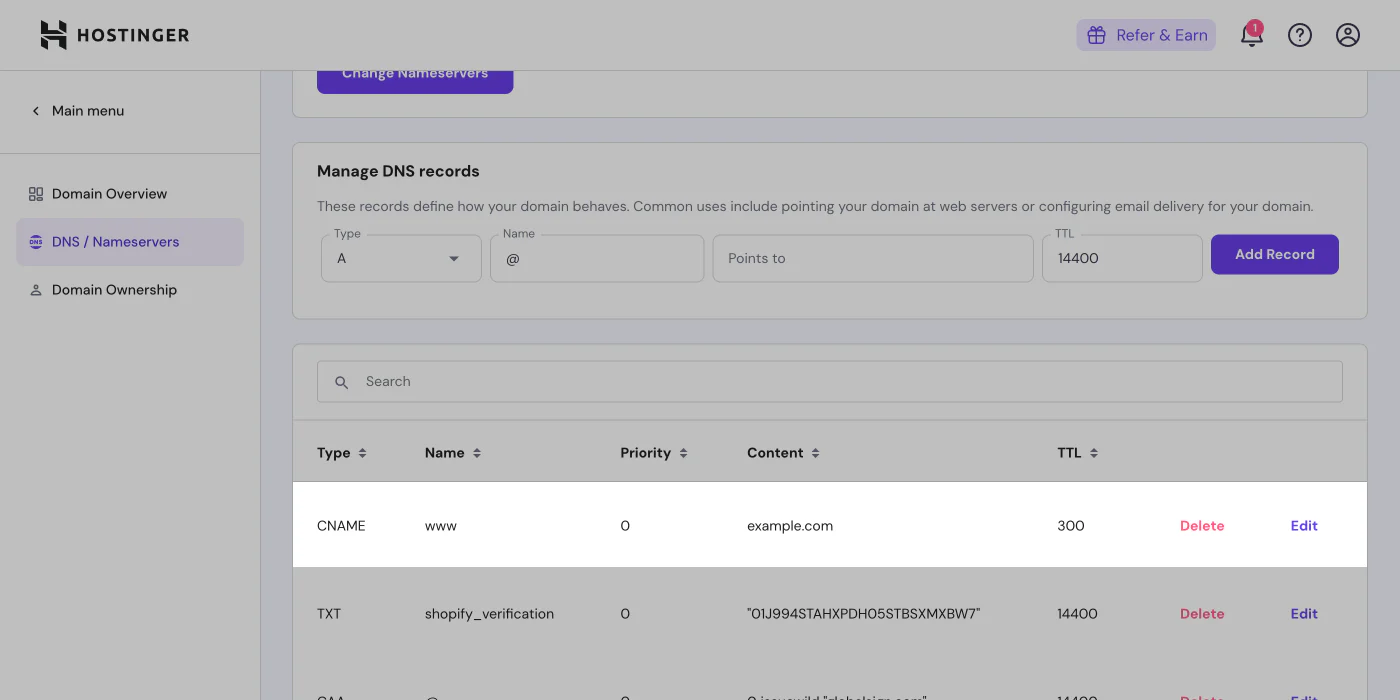Click the search magnifying glass icon

[x=341, y=381]
